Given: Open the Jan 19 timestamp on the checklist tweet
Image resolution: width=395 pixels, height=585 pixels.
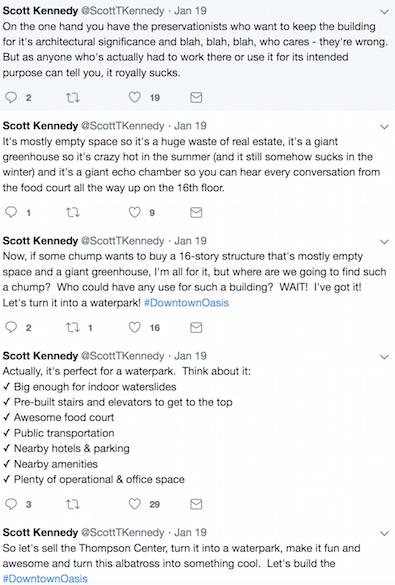Looking at the screenshot, I should [190, 356].
